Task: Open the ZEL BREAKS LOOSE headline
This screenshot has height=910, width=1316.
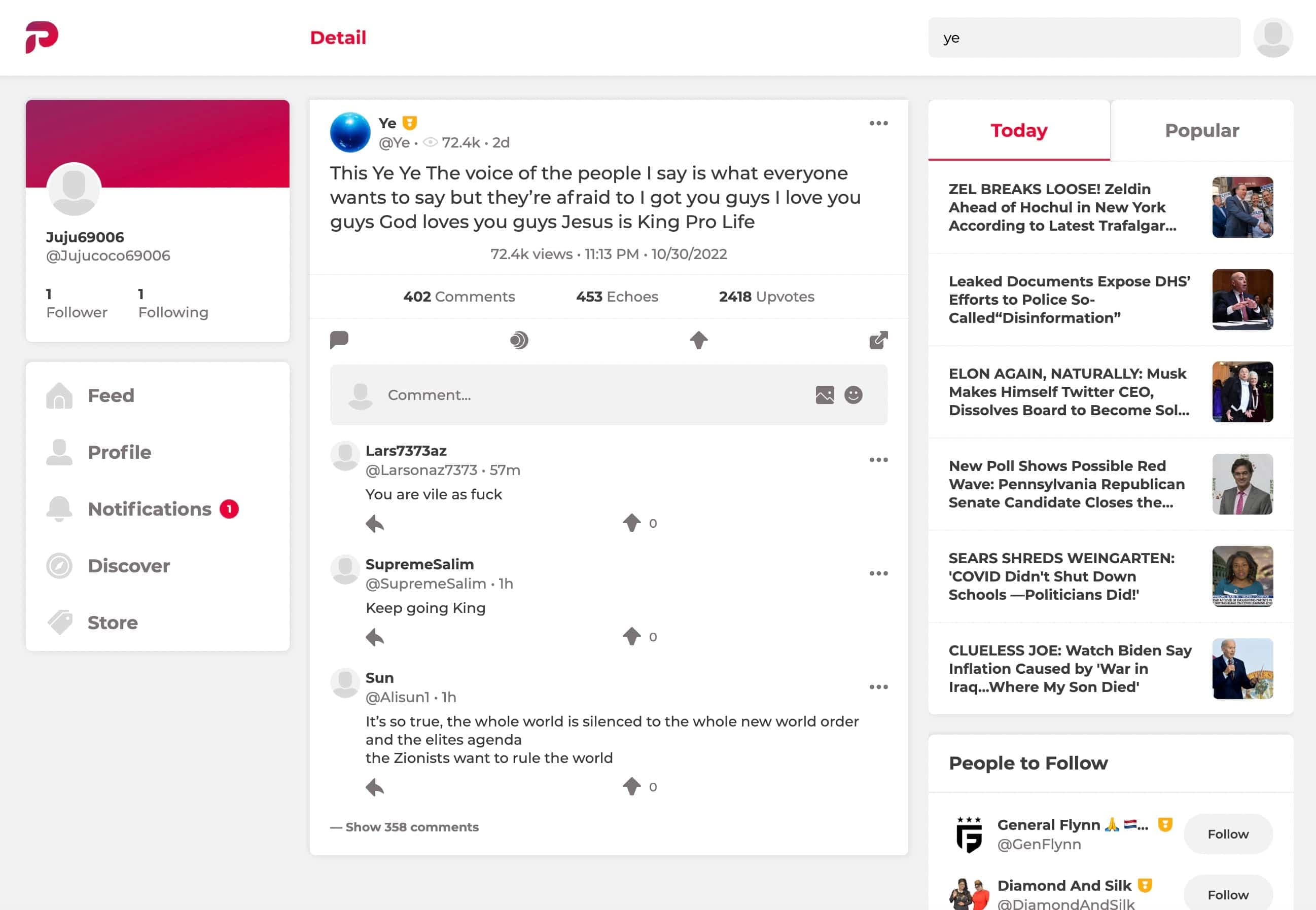Action: tap(1062, 207)
